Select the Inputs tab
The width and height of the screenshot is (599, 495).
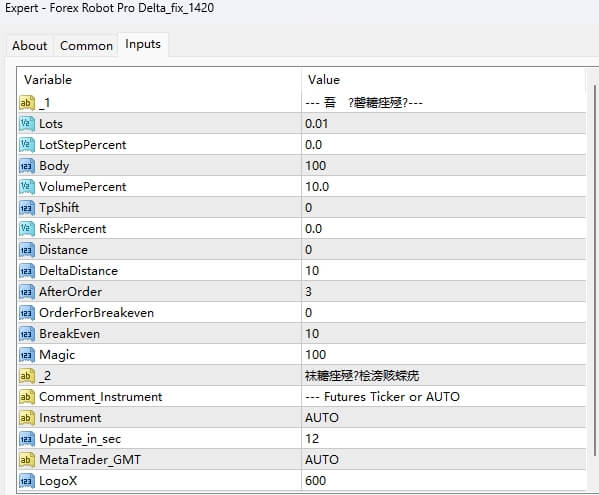143,44
